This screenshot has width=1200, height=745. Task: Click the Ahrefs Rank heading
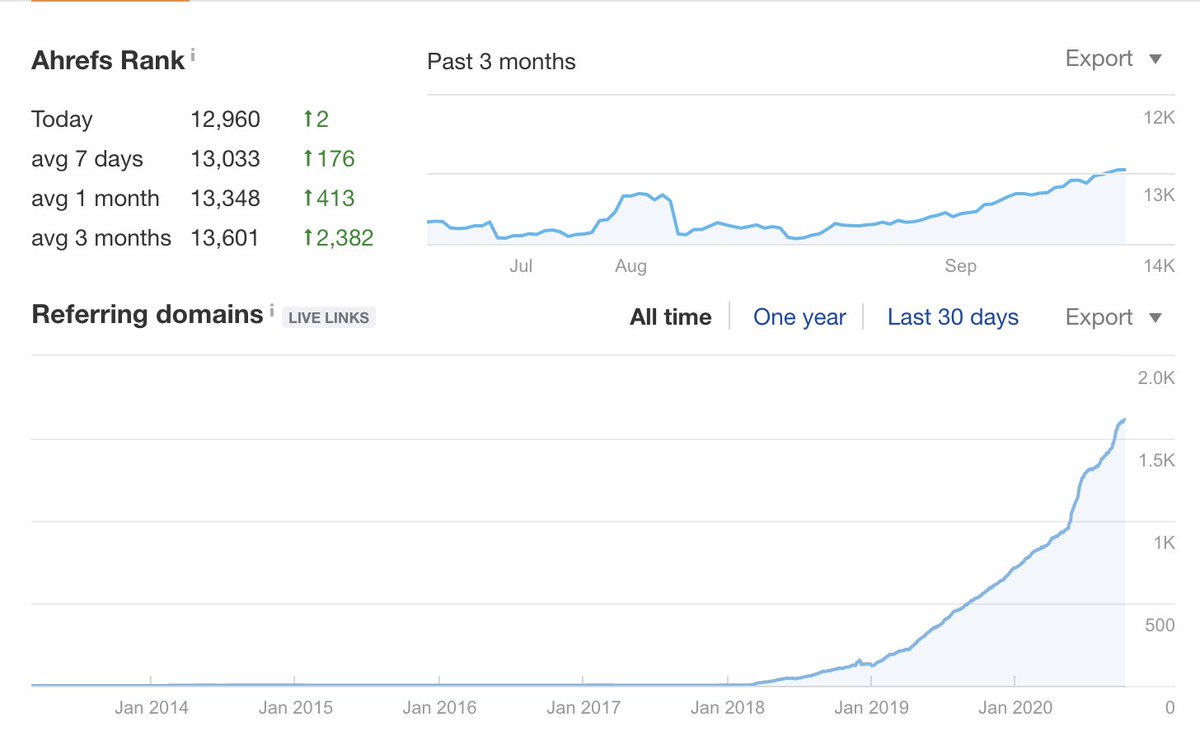point(108,60)
